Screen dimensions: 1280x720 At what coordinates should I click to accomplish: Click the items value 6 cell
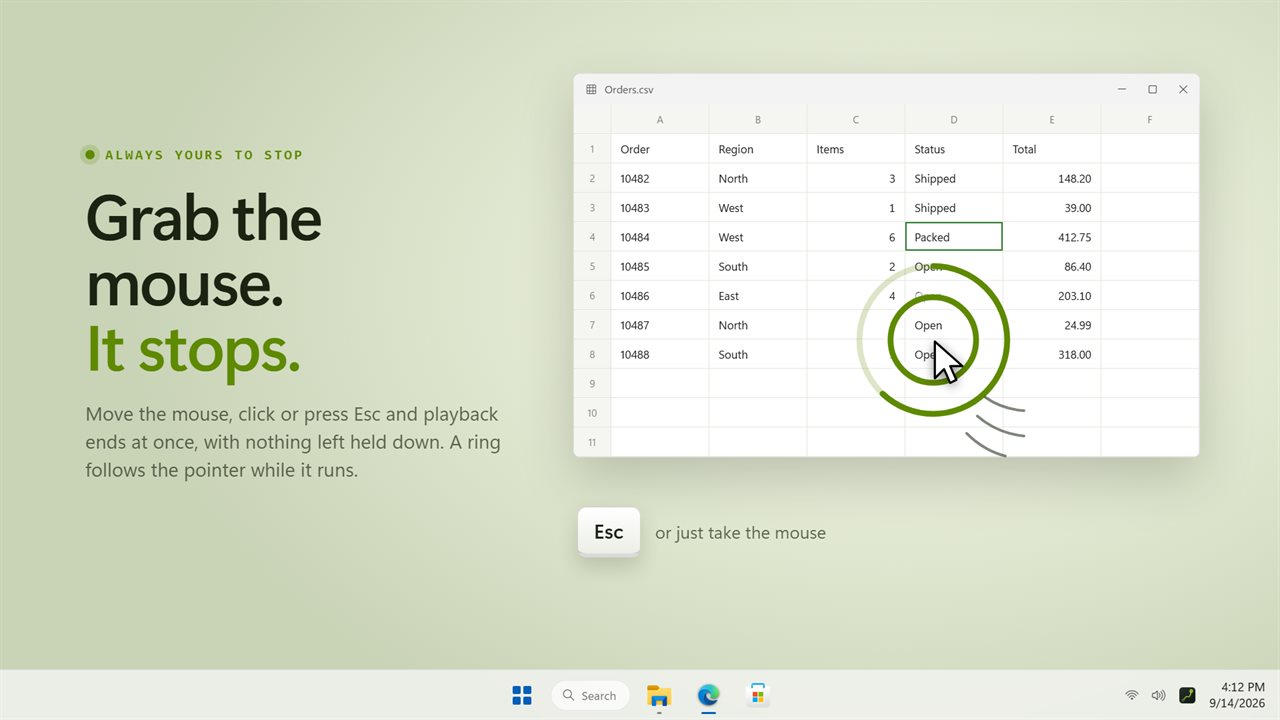856,237
